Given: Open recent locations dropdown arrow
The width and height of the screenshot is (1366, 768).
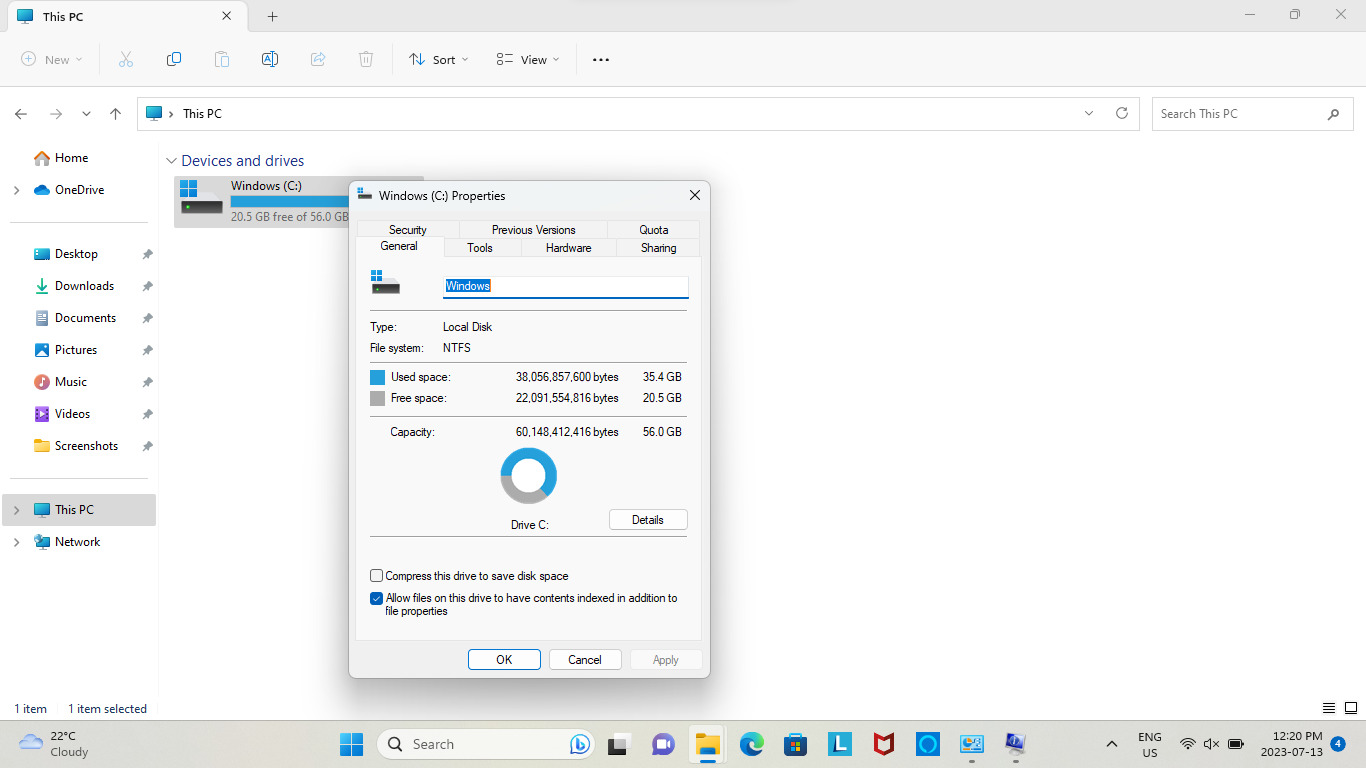Looking at the screenshot, I should pos(87,114).
